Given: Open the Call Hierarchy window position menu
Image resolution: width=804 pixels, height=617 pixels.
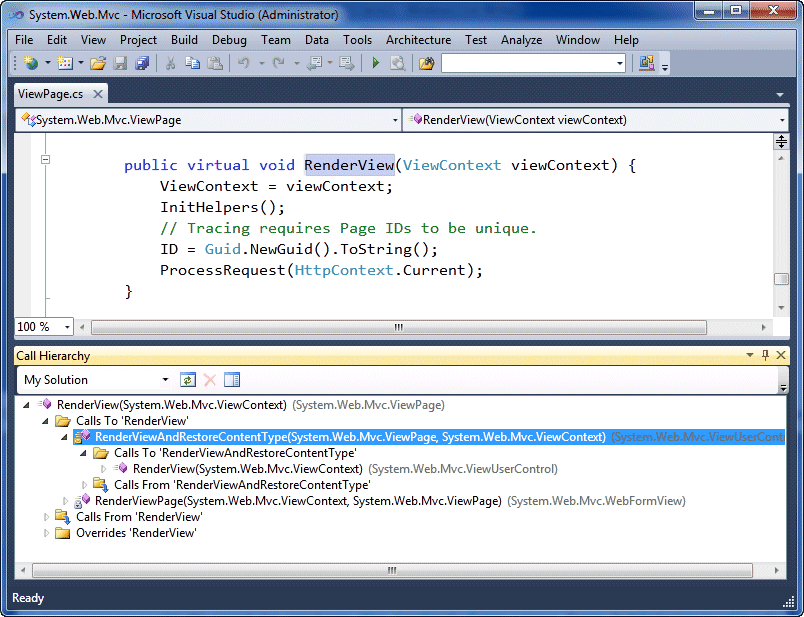Looking at the screenshot, I should [750, 355].
